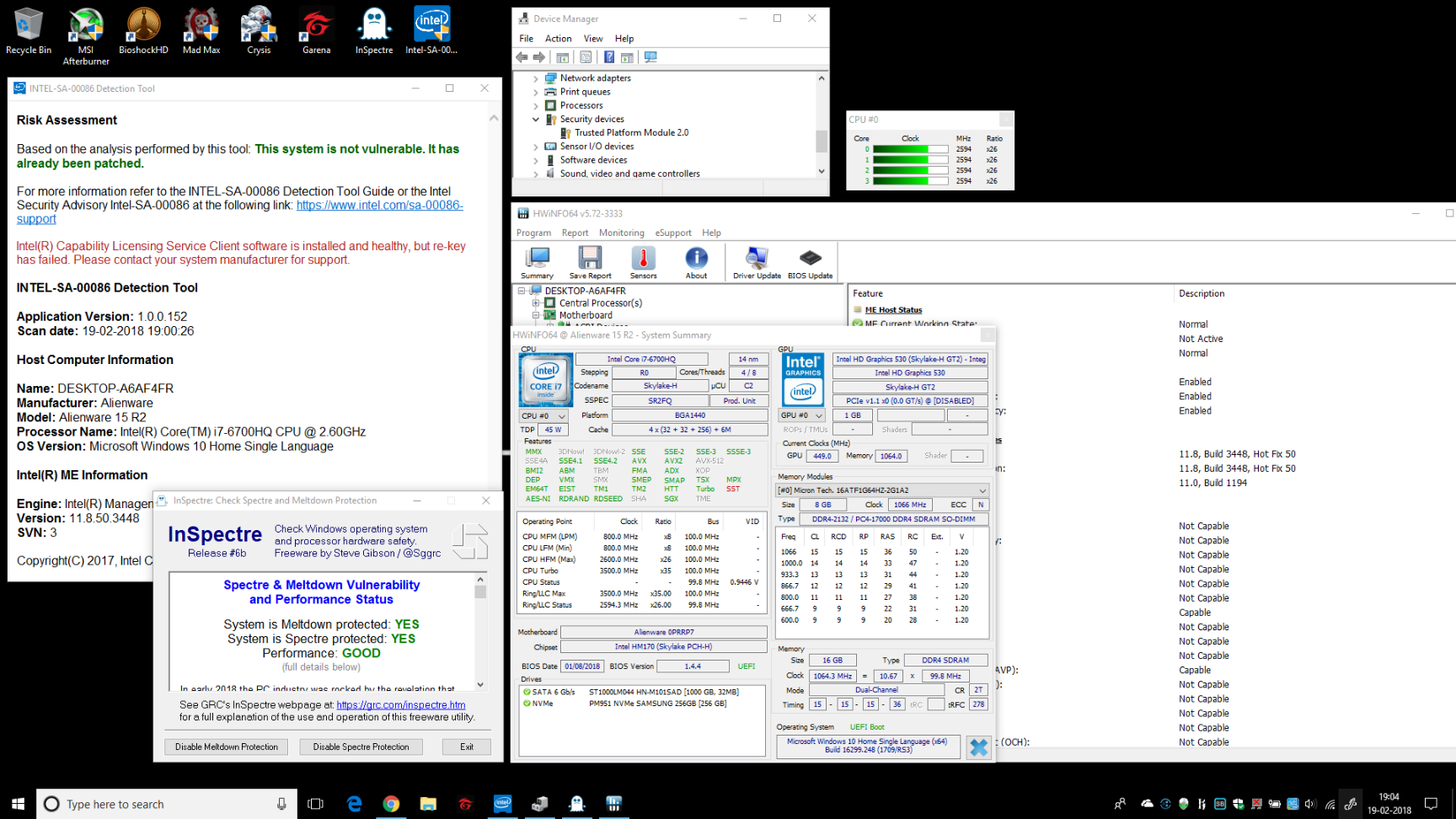The width and height of the screenshot is (1456, 819).
Task: Click Disable Meltdown Protection button
Action: coord(226,747)
